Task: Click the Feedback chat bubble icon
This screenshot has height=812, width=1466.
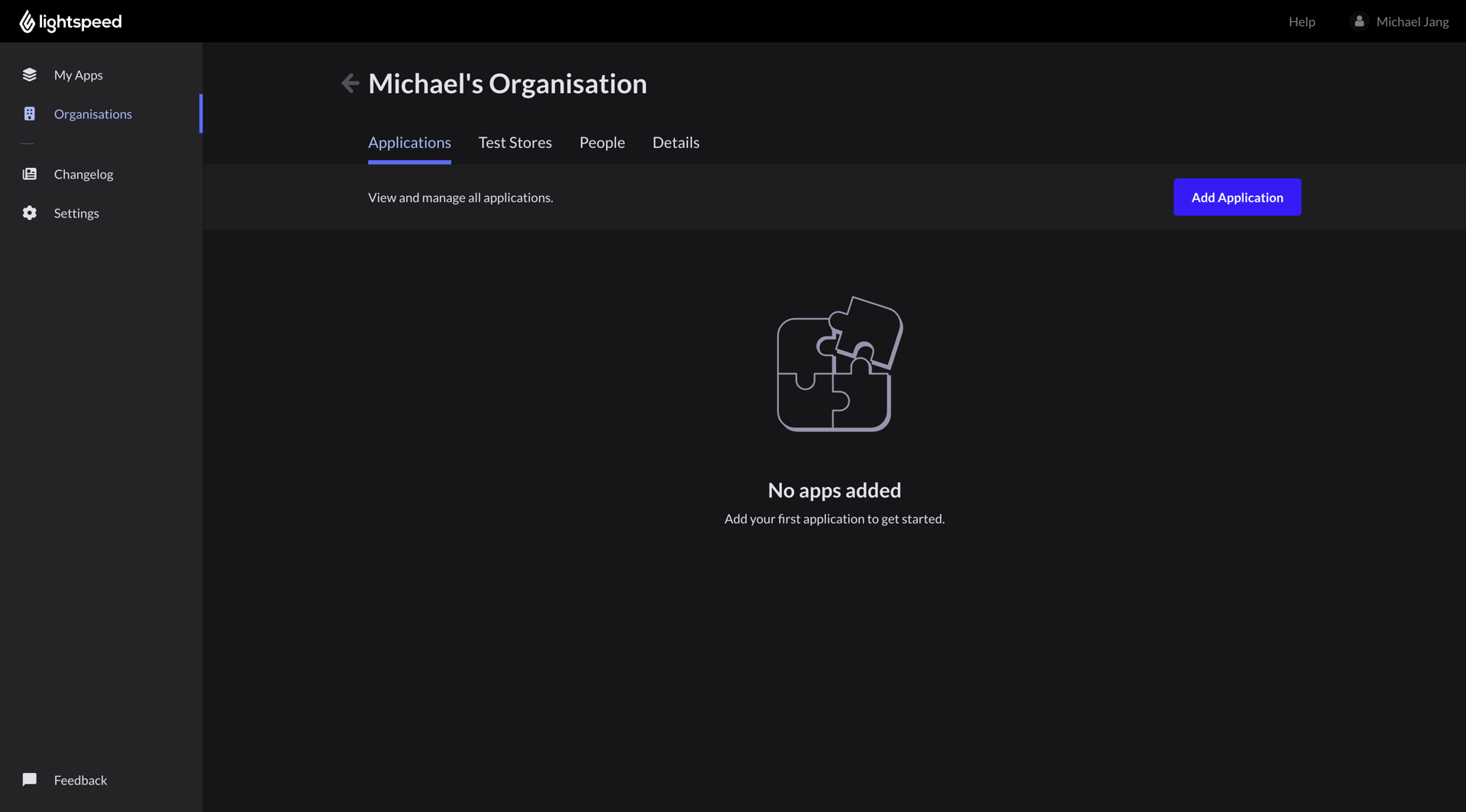Action: pos(29,779)
